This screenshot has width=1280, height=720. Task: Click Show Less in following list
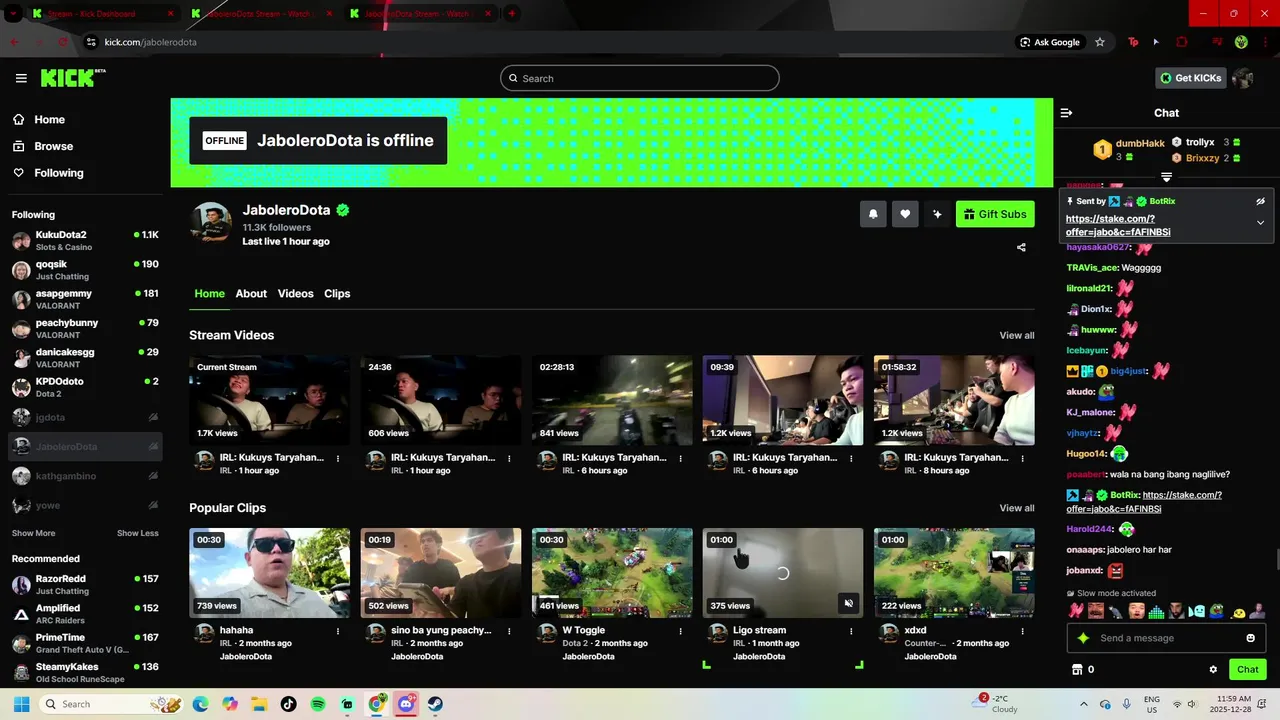click(x=138, y=533)
